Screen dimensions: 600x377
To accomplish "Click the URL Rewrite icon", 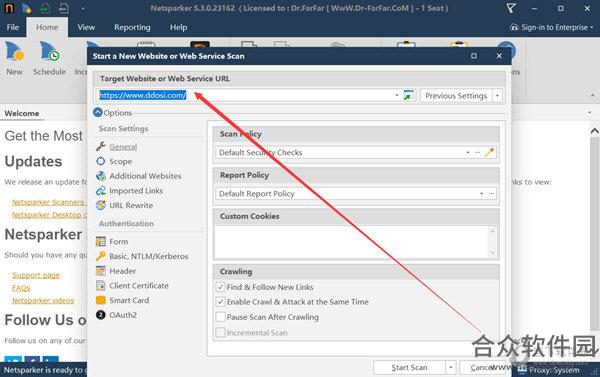I will [101, 205].
